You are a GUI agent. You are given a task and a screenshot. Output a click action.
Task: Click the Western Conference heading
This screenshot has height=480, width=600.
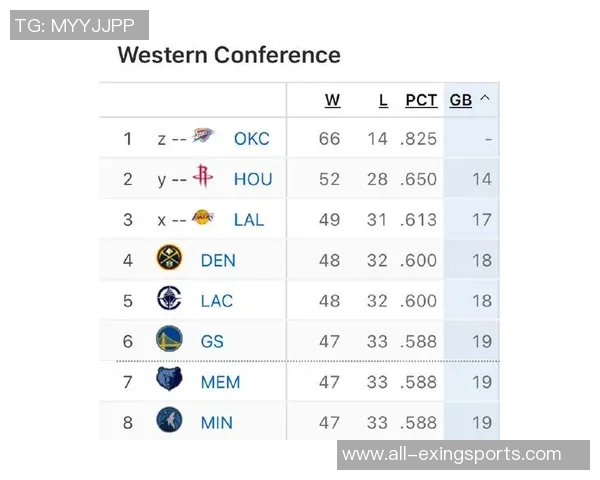[x=229, y=55]
